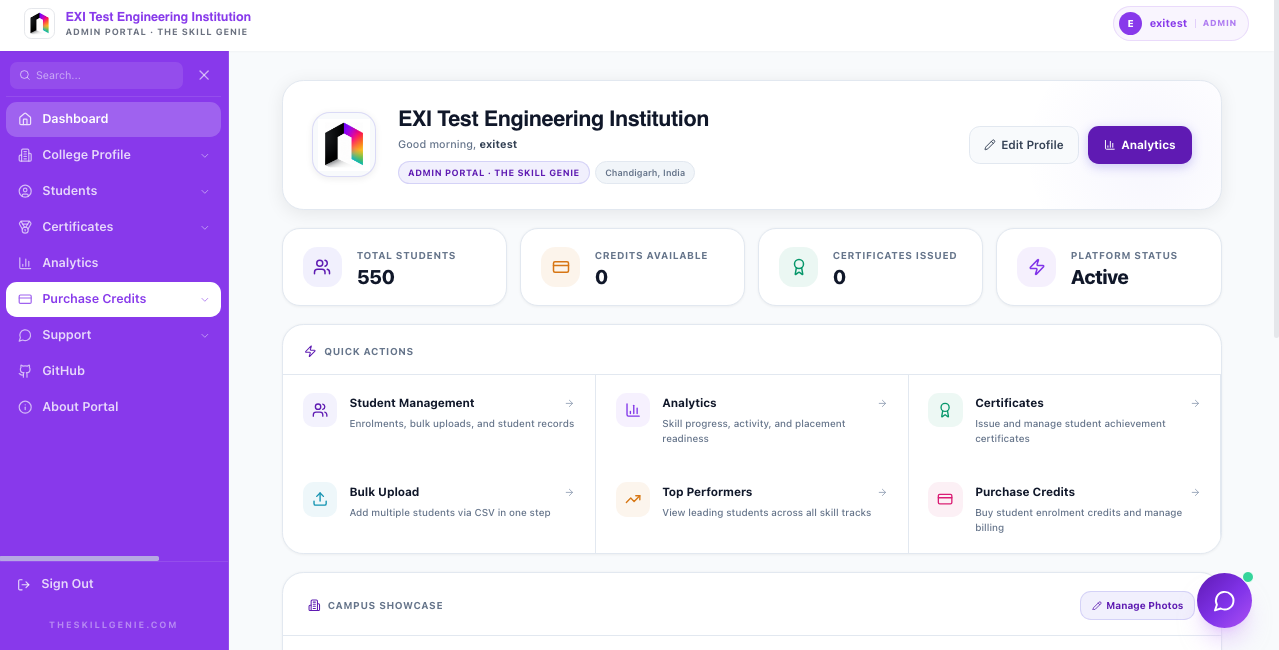The width and height of the screenshot is (1279, 650).
Task: Click the arrow beside Bulk Upload
Action: tap(569, 492)
